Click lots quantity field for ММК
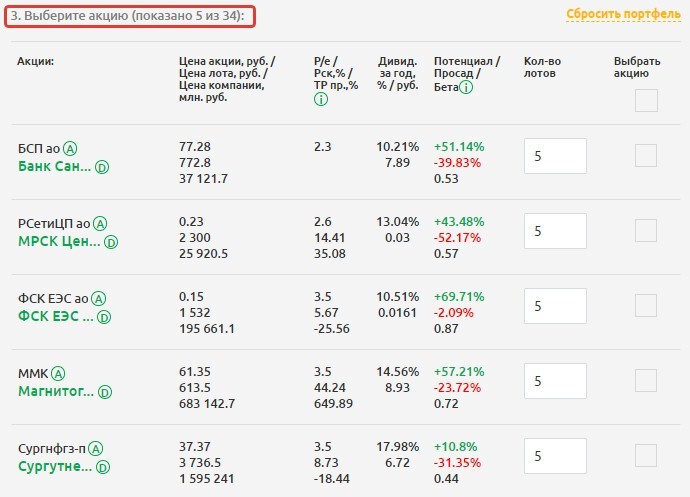 555,381
